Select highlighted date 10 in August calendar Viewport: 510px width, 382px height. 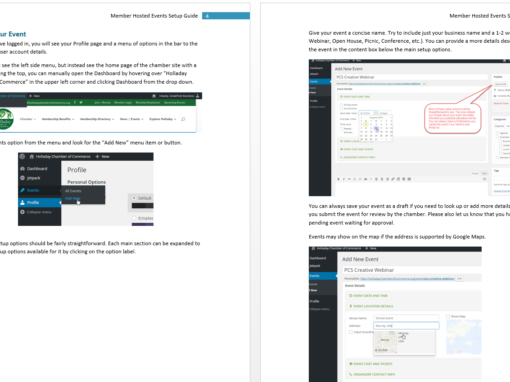(376, 128)
